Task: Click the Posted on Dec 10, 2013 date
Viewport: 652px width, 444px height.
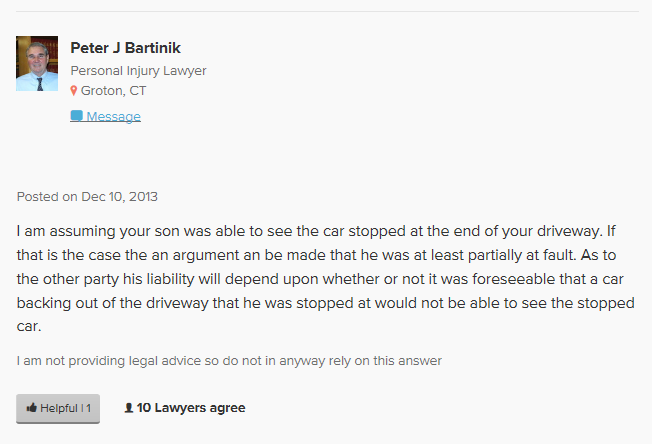Action: [87, 197]
